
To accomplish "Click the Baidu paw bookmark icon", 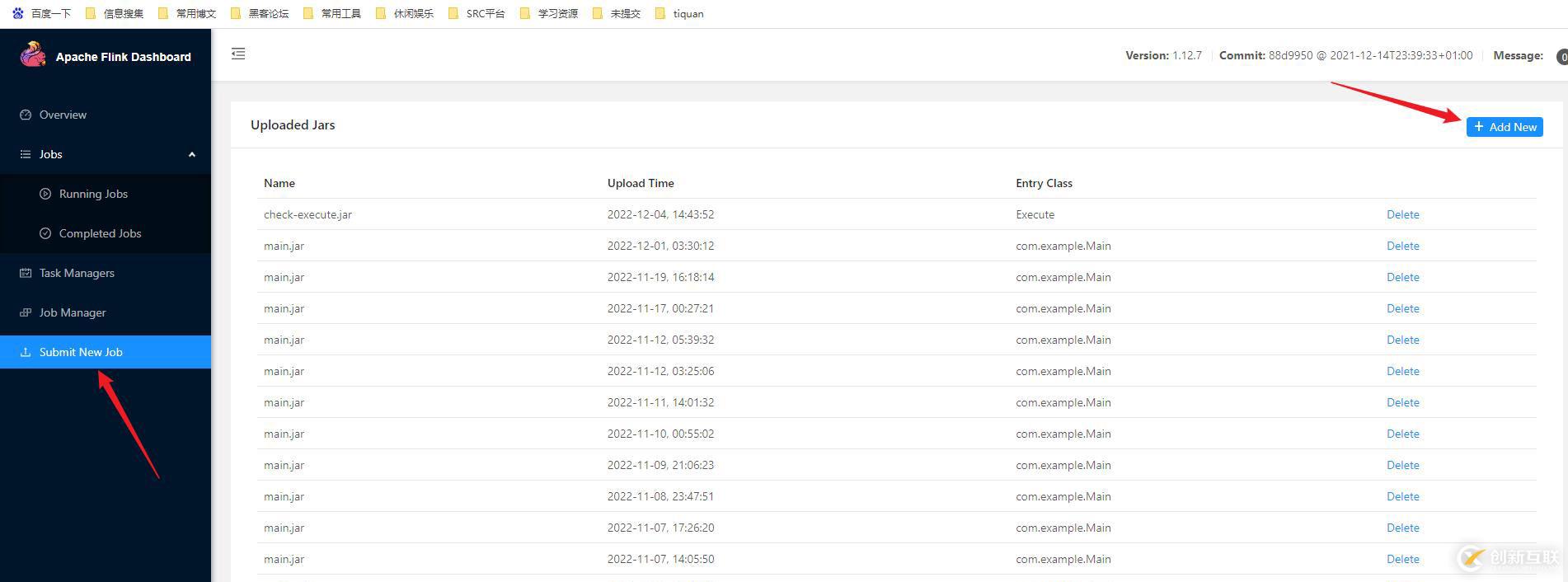I will 18,13.
